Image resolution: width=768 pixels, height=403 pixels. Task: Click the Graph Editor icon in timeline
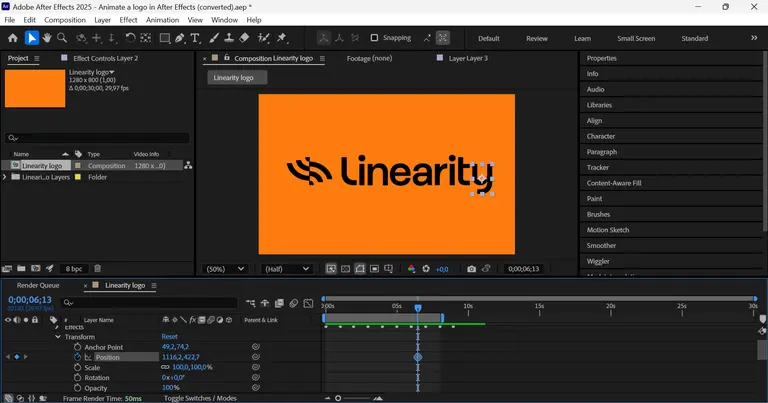(x=308, y=304)
